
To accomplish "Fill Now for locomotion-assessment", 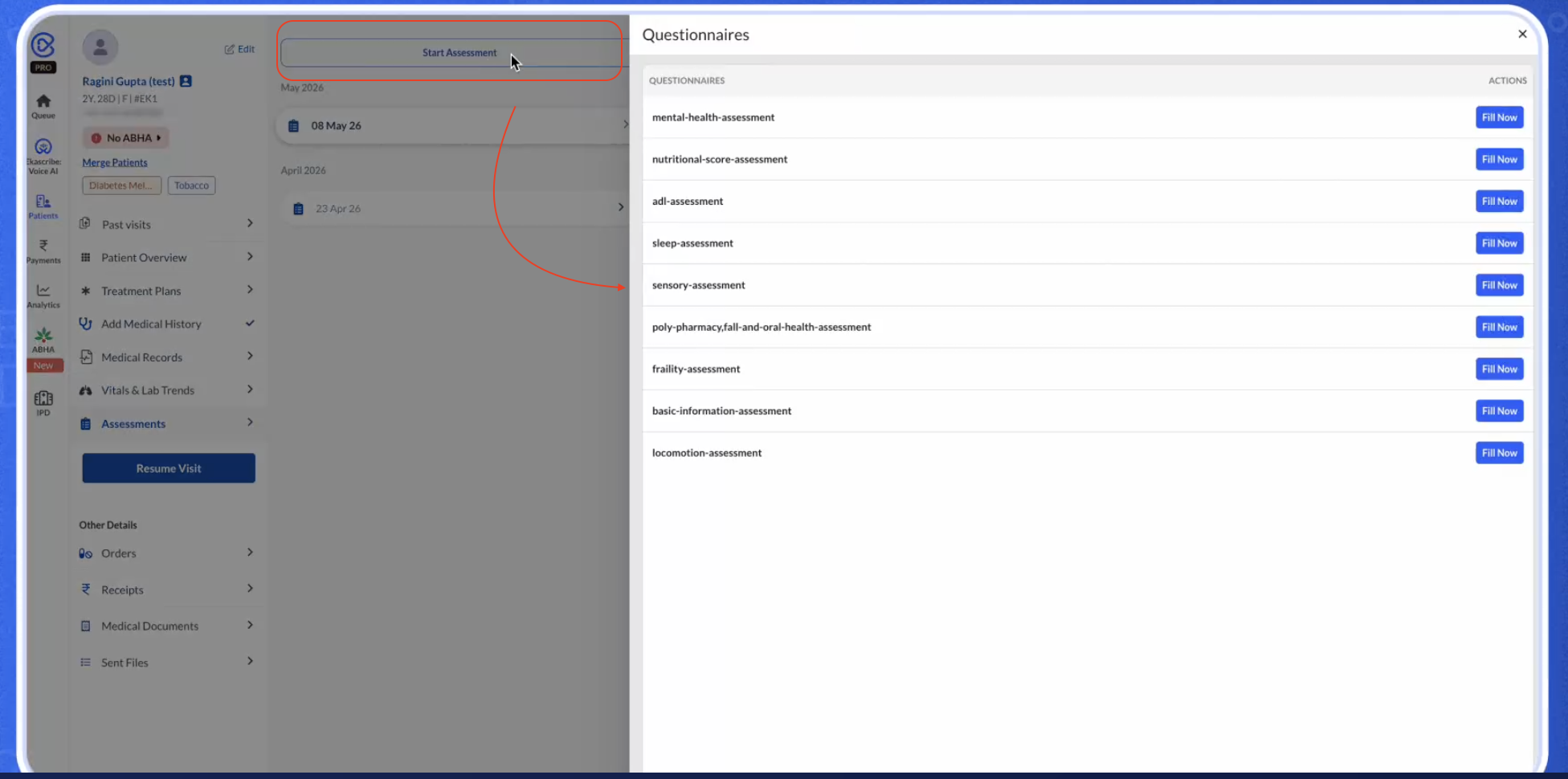I will pyautogui.click(x=1499, y=453).
